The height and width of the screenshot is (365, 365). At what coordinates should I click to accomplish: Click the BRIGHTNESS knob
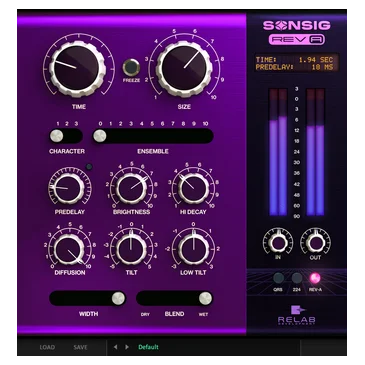coord(131,188)
